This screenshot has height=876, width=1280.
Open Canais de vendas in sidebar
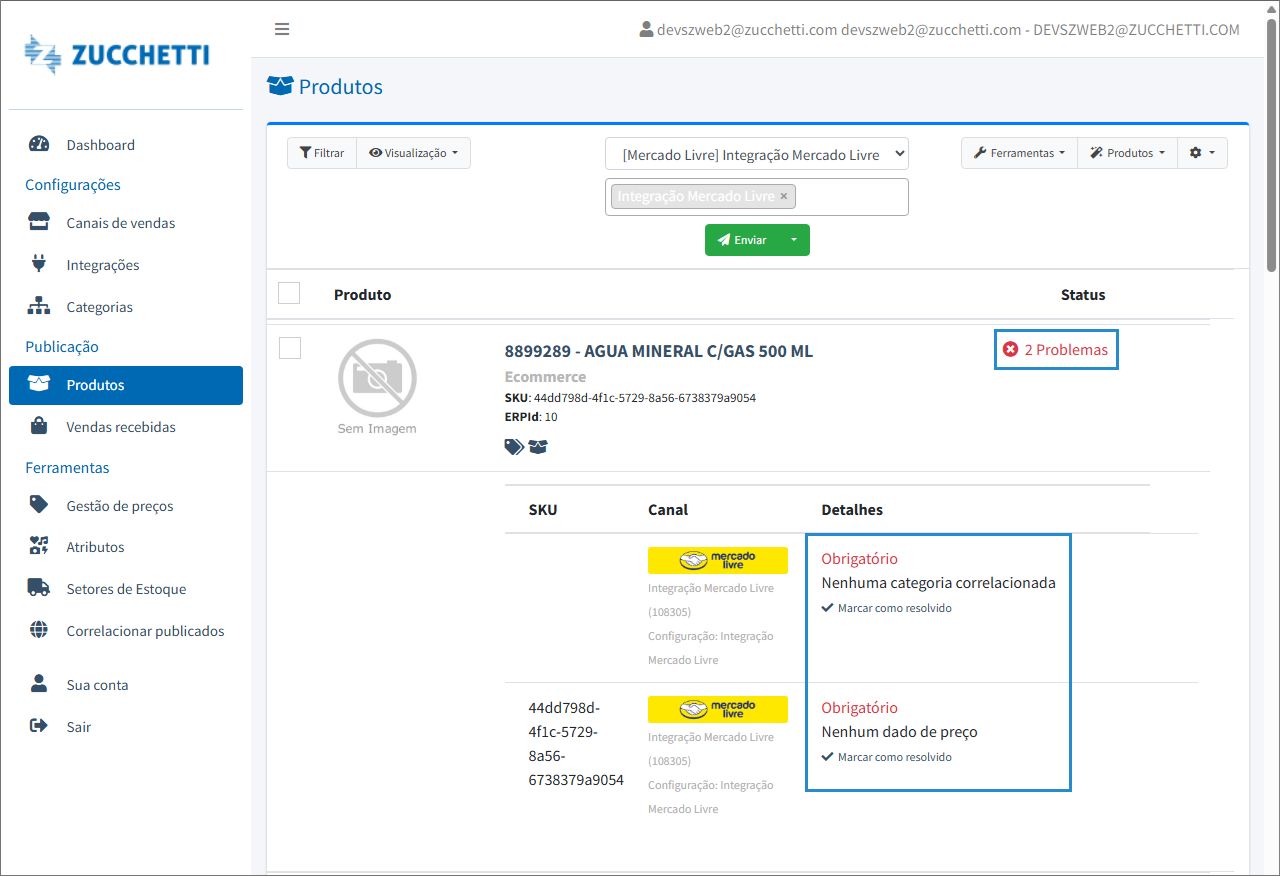(120, 223)
